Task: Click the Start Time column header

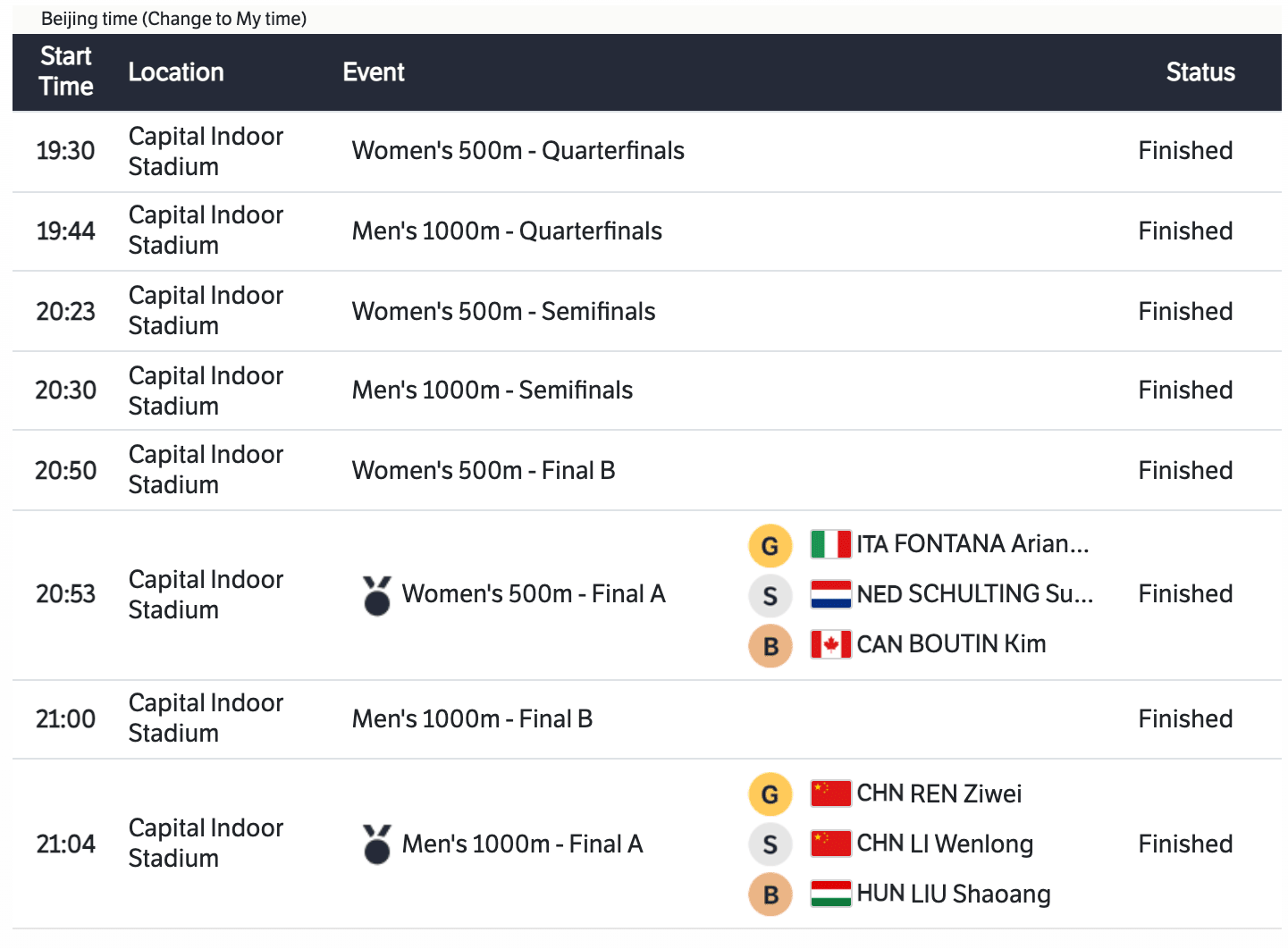Action: (66, 71)
